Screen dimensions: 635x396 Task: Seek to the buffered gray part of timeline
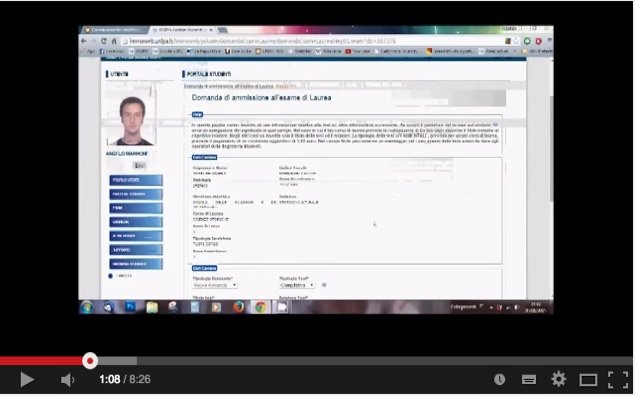(117, 361)
